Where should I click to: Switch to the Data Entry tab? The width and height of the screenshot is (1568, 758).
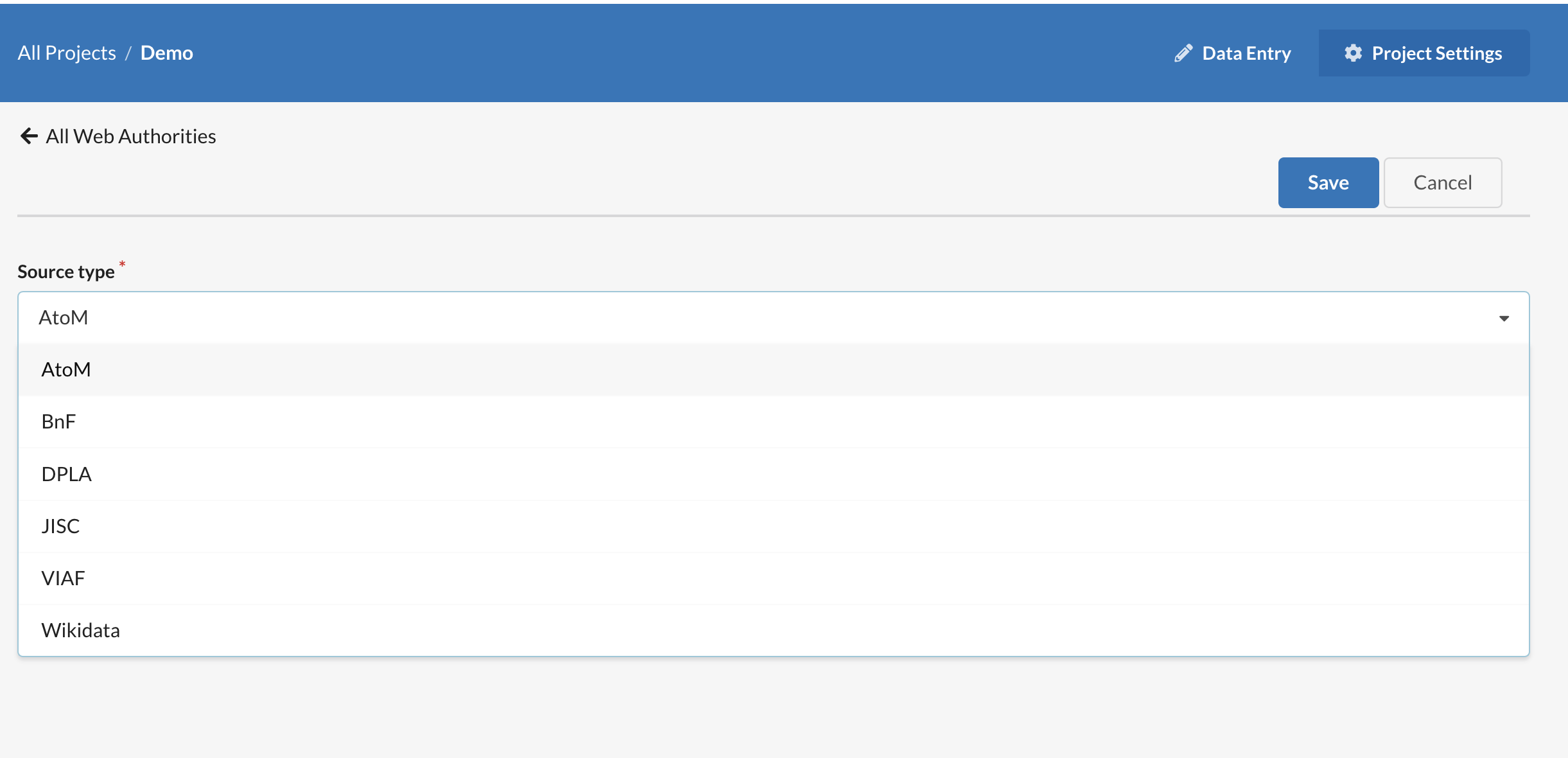click(x=1233, y=53)
